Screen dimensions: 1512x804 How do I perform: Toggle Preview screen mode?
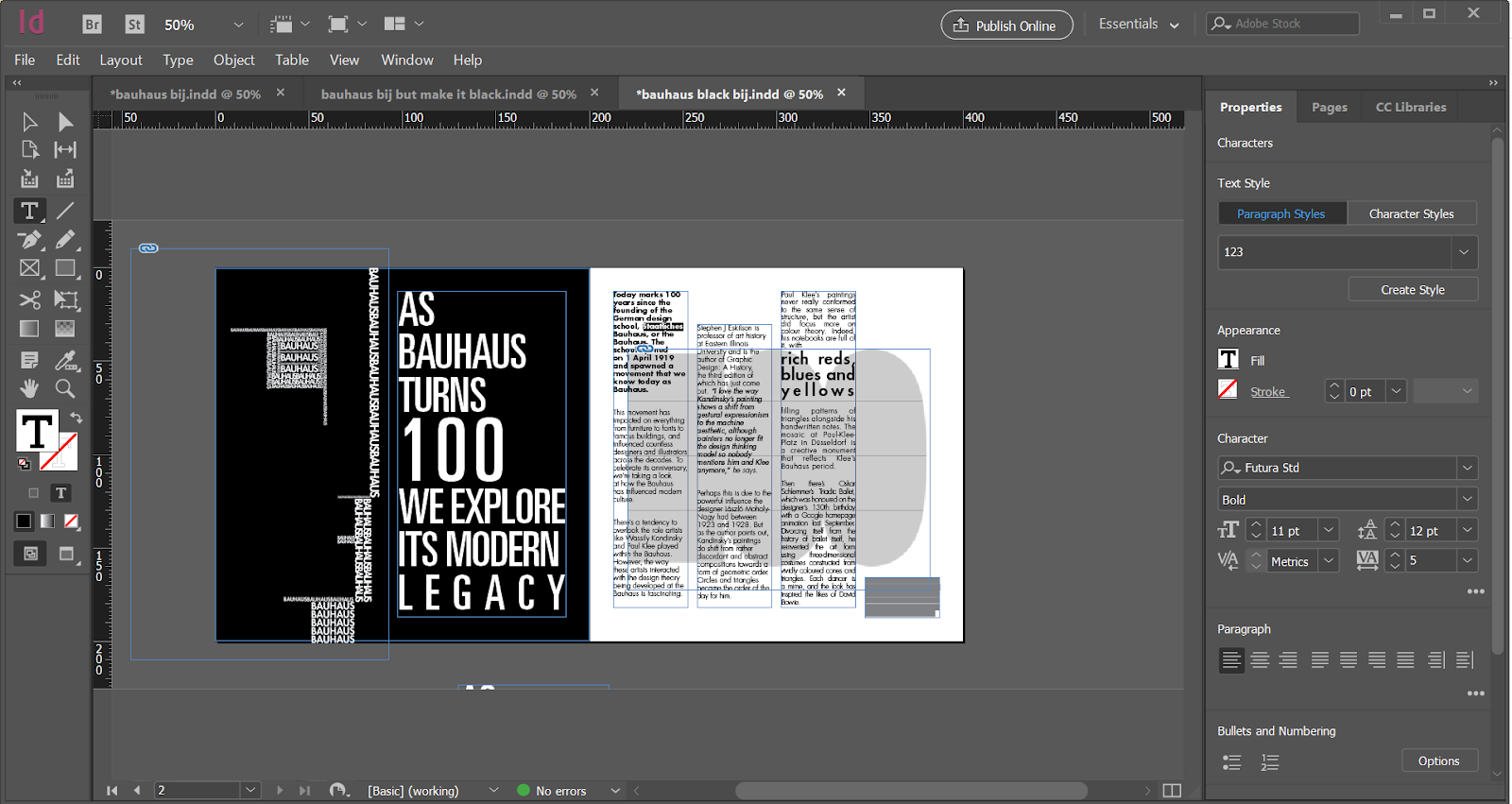click(66, 554)
